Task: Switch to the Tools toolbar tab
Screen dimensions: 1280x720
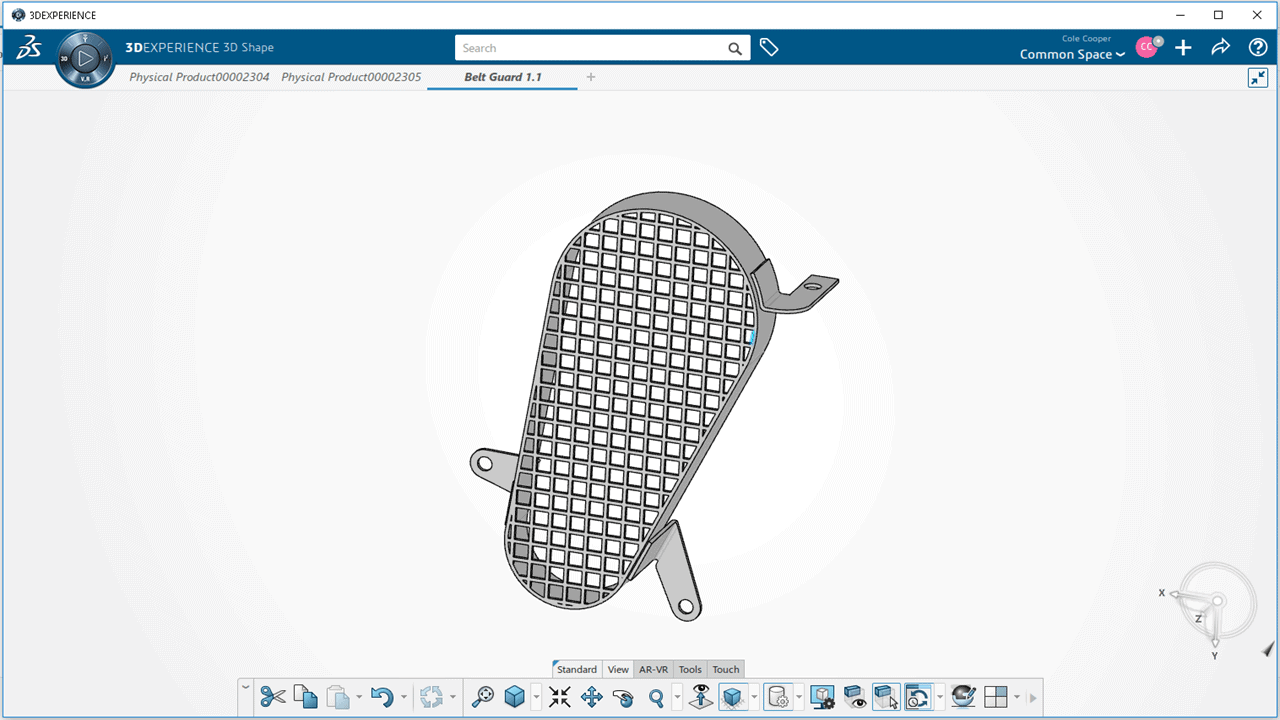Action: click(x=690, y=669)
